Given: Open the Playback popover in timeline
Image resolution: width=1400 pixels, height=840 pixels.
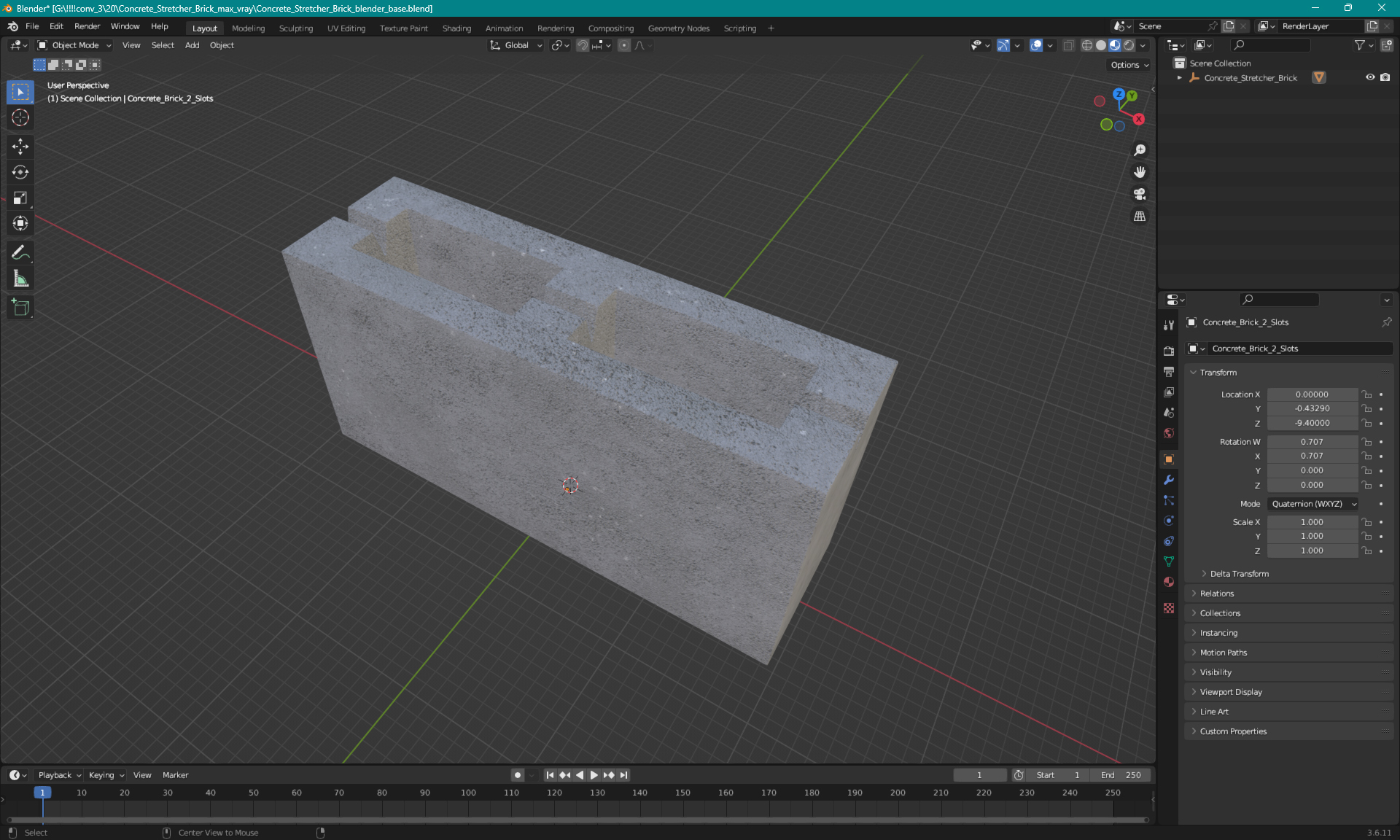Looking at the screenshot, I should click(x=58, y=775).
